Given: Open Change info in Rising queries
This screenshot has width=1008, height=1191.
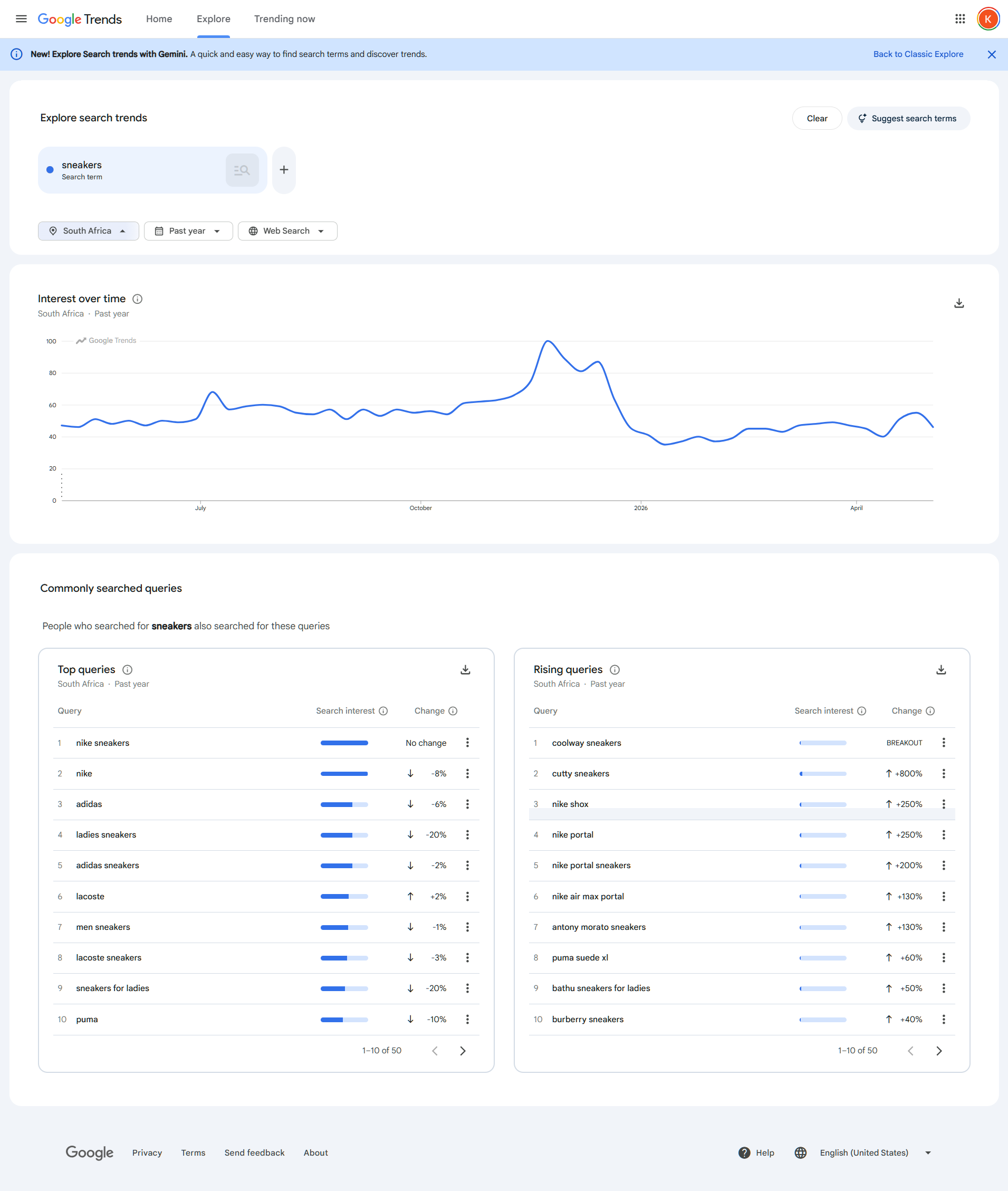Looking at the screenshot, I should point(930,710).
